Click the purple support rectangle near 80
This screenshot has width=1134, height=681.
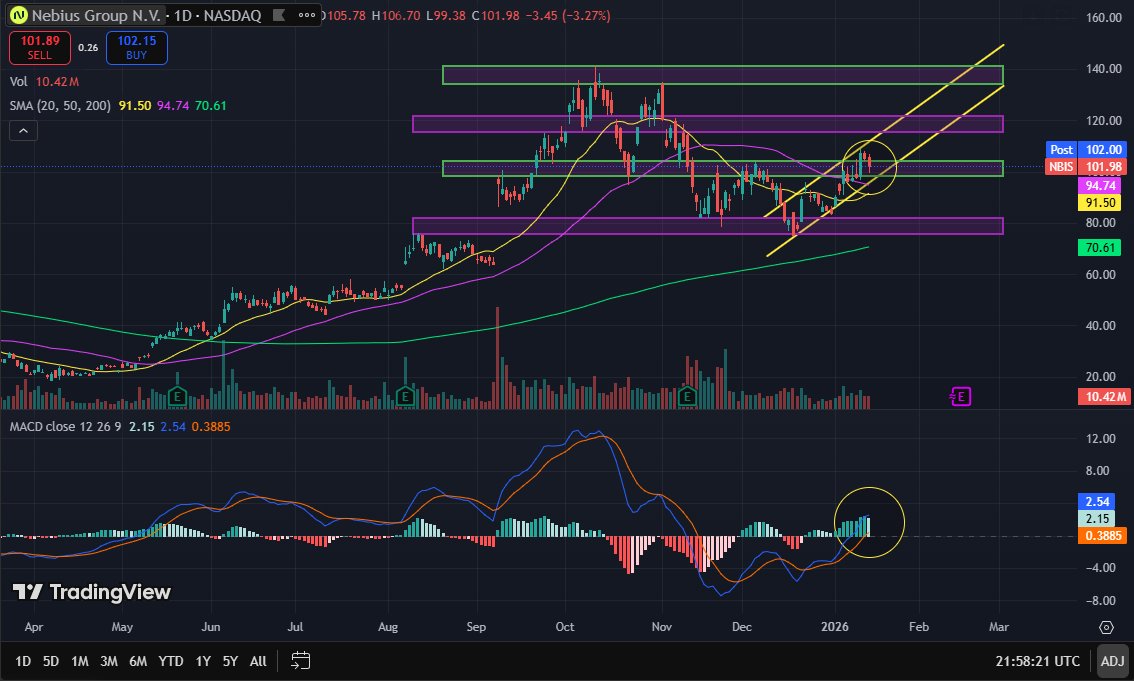point(707,226)
